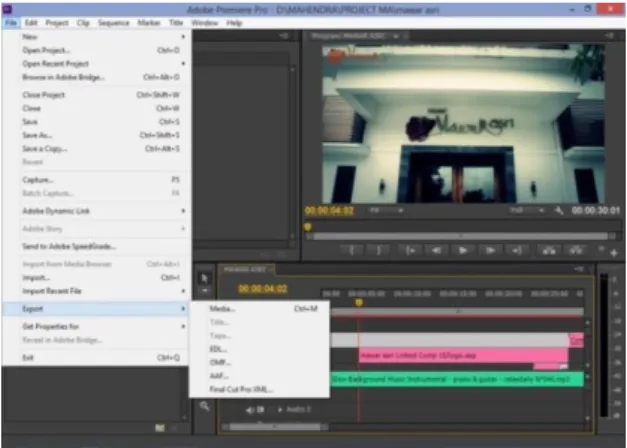
Task: Select the Zoom magnifier tool
Action: (x=204, y=406)
